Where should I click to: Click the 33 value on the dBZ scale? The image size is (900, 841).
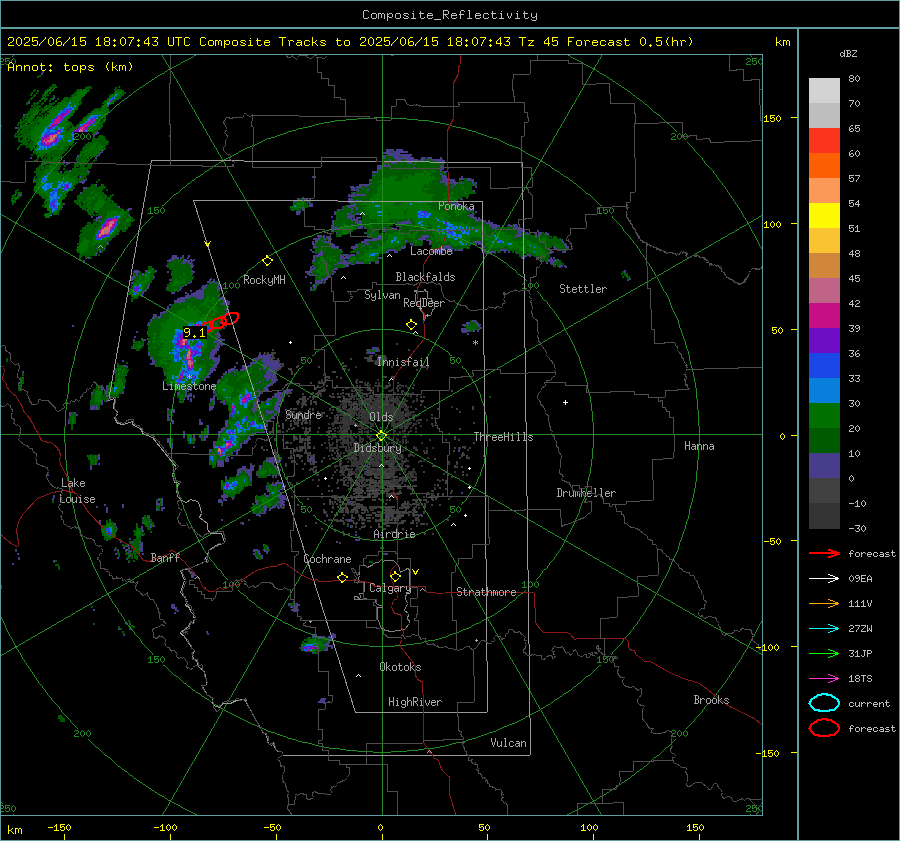[854, 378]
